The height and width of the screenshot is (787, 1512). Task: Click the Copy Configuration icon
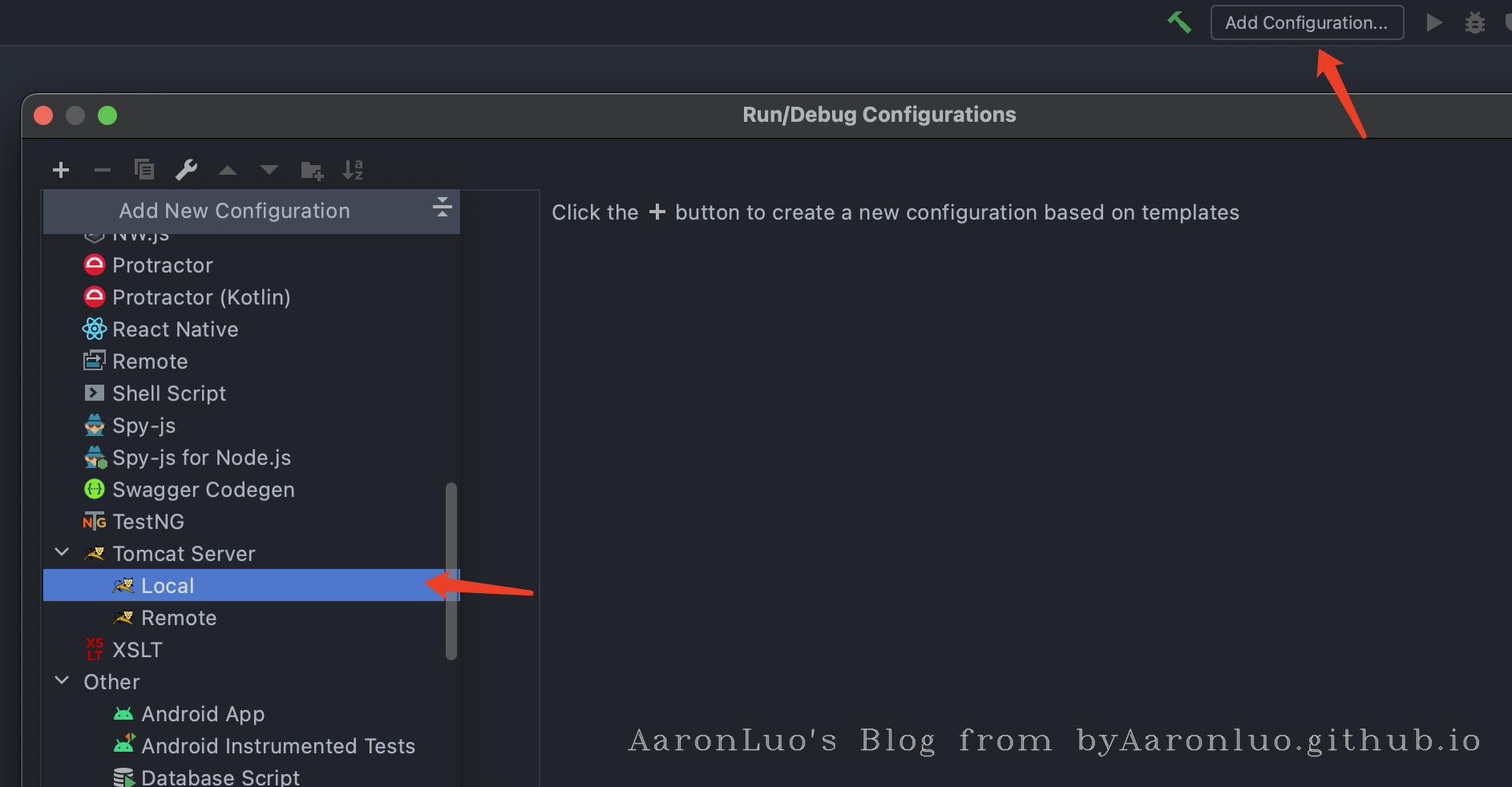144,170
